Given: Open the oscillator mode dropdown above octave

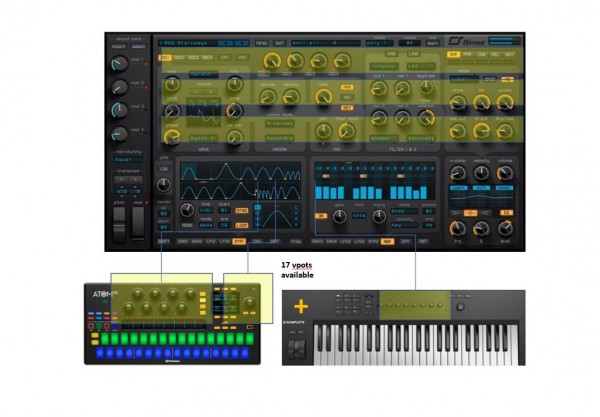Looking at the screenshot, I should point(204,75).
